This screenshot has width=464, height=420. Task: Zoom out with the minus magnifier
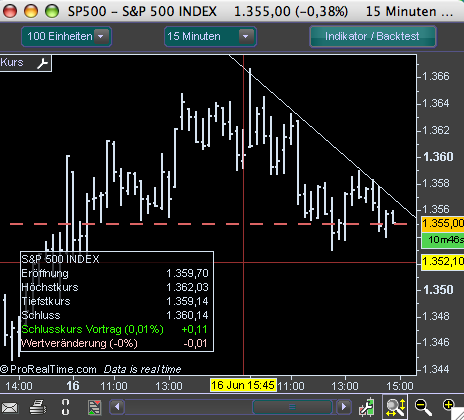(x=423, y=407)
